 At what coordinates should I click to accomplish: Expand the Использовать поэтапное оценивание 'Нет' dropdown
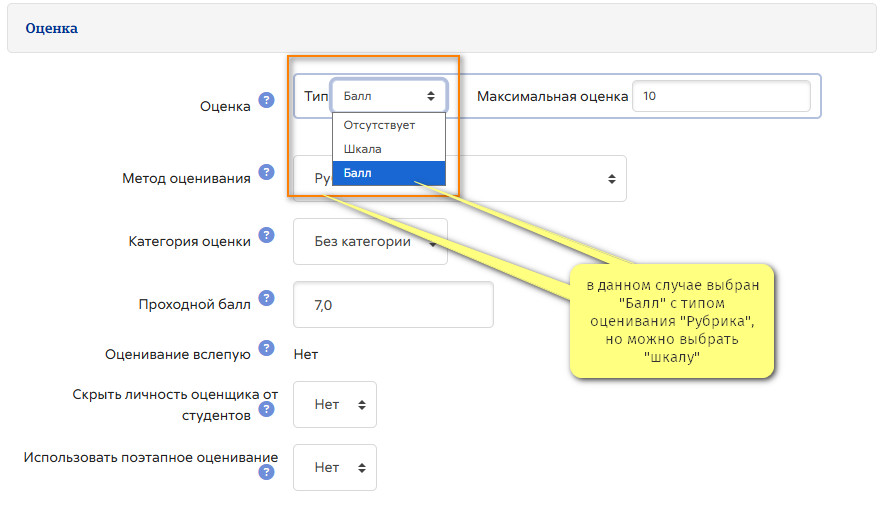click(x=335, y=467)
